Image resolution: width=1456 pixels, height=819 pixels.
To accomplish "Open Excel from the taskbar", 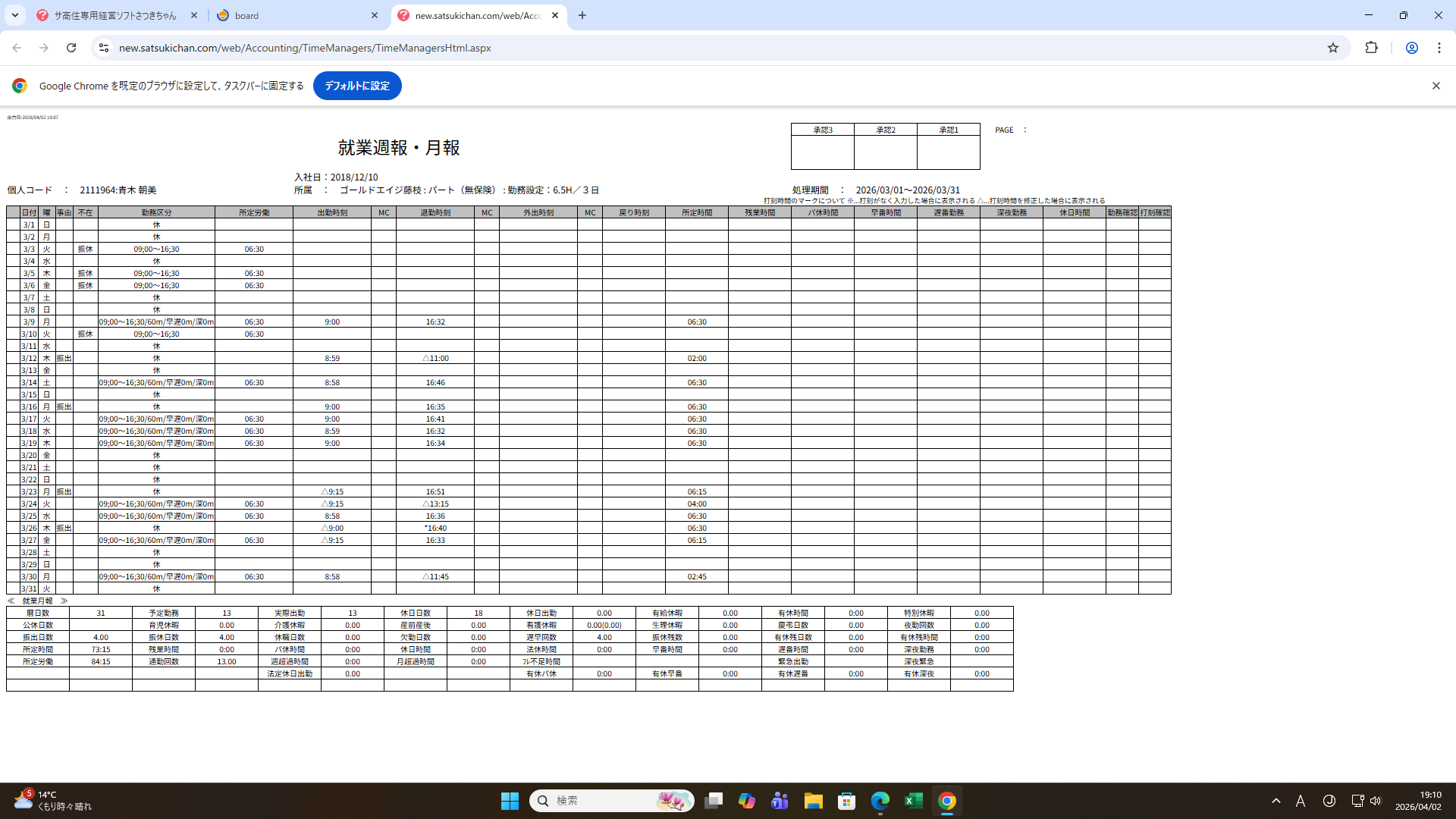I will tap(913, 801).
